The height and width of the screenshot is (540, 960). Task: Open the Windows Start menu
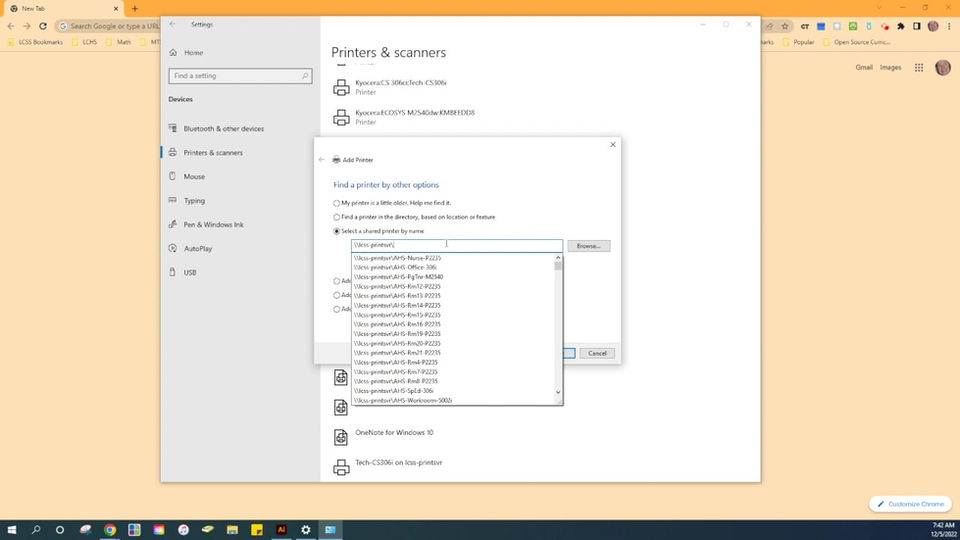[x=12, y=530]
